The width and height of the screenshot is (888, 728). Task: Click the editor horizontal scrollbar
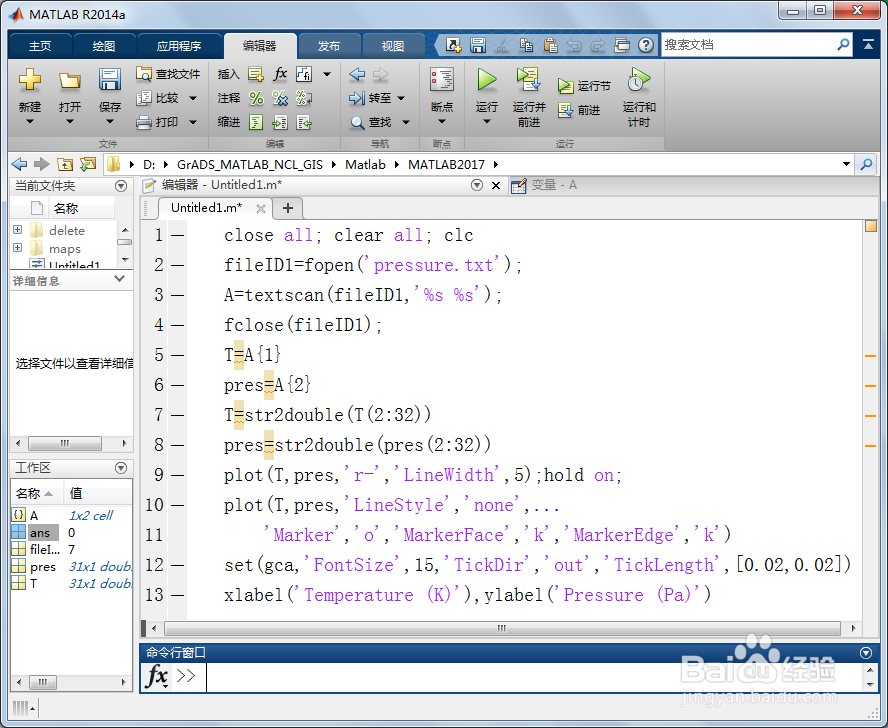click(x=502, y=628)
